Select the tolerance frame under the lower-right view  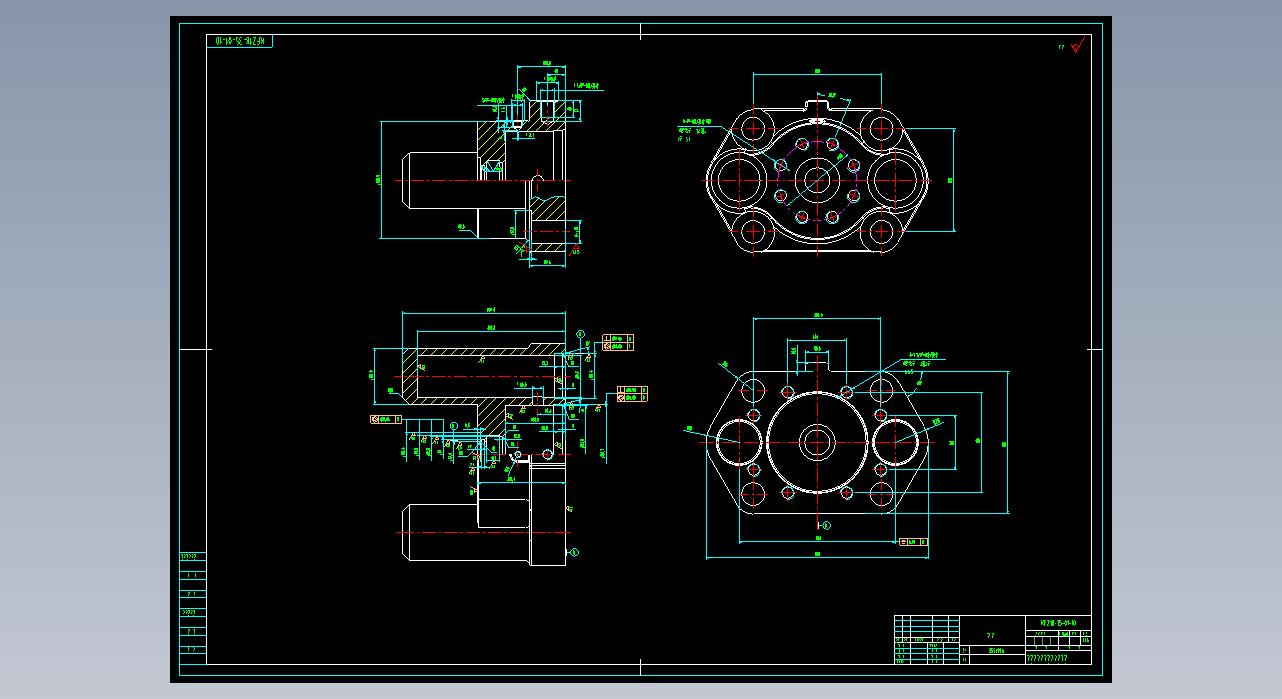(x=914, y=542)
